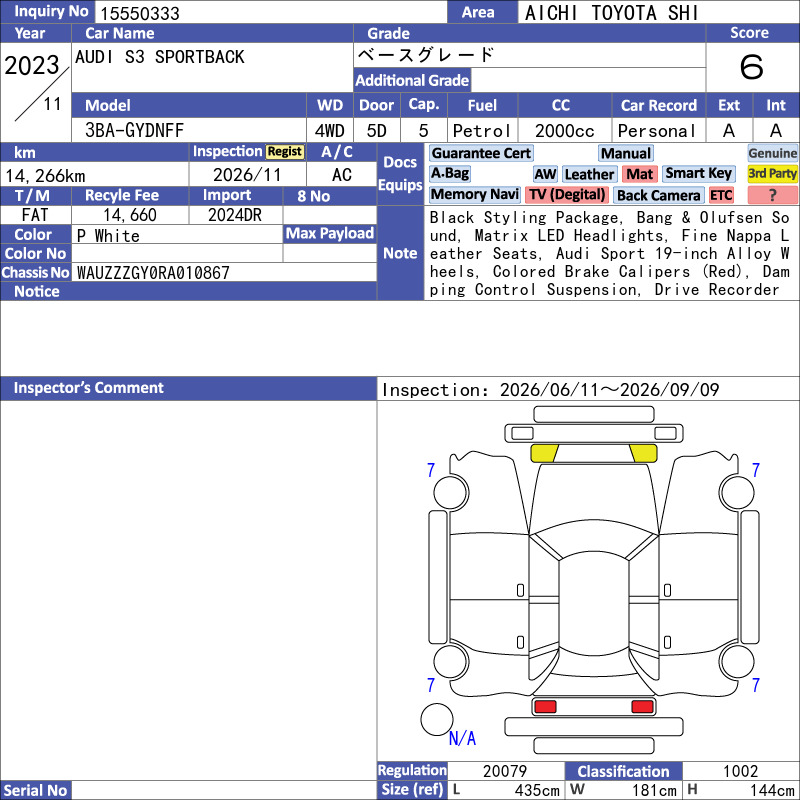Click the year 2023 value
Viewport: 800px width, 800px height.
point(32,65)
